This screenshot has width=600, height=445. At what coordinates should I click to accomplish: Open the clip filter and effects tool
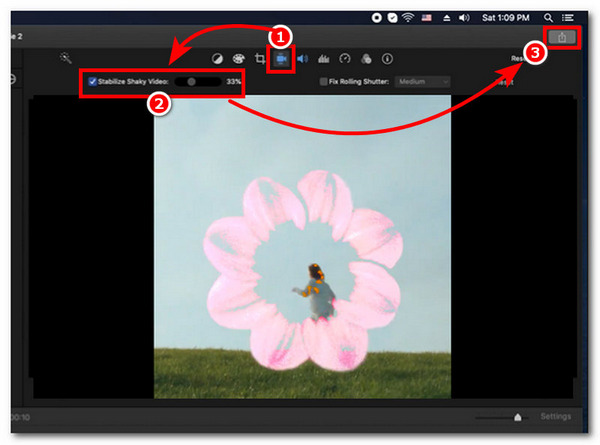[366, 59]
